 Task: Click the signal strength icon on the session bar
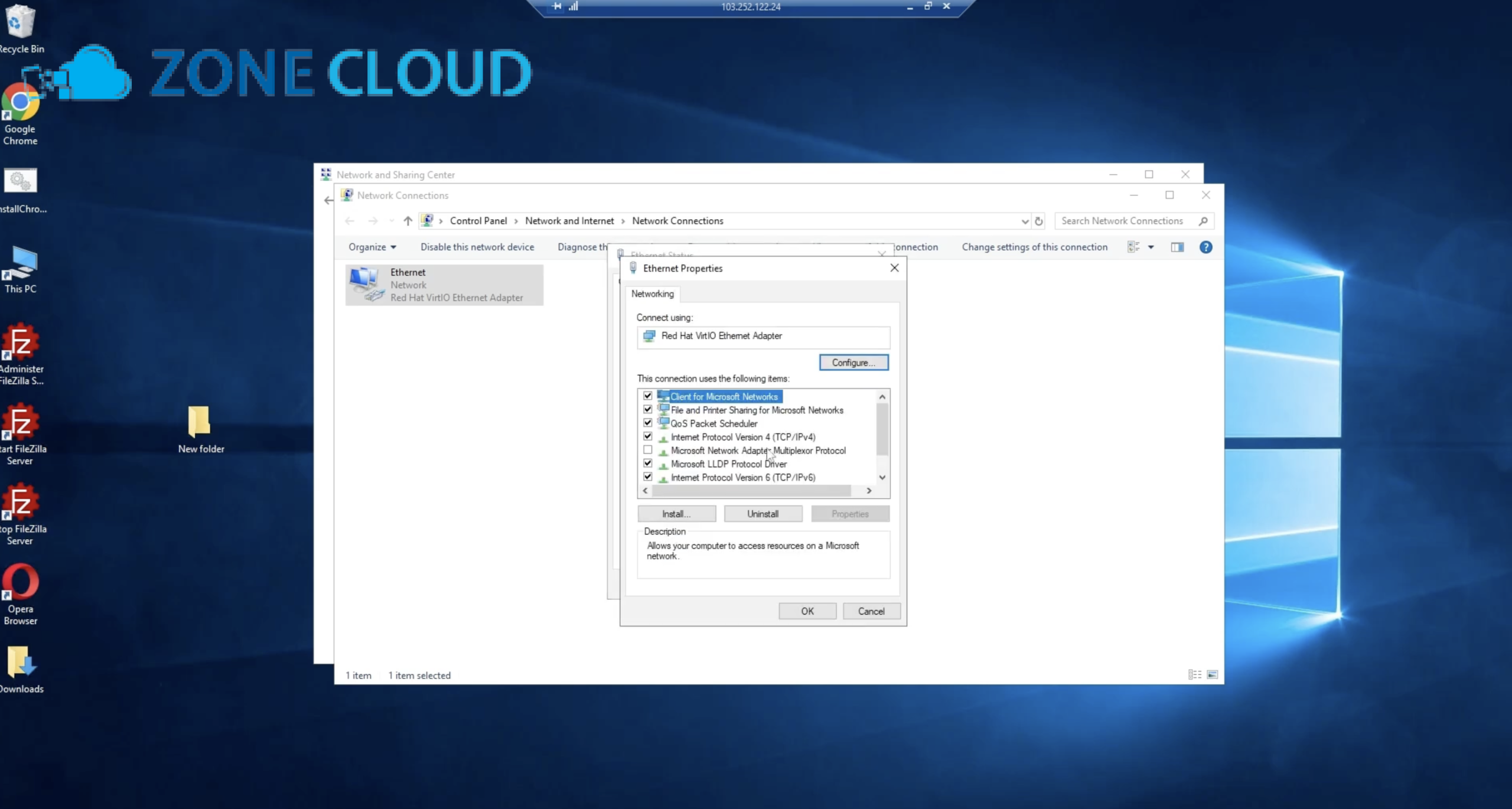573,6
